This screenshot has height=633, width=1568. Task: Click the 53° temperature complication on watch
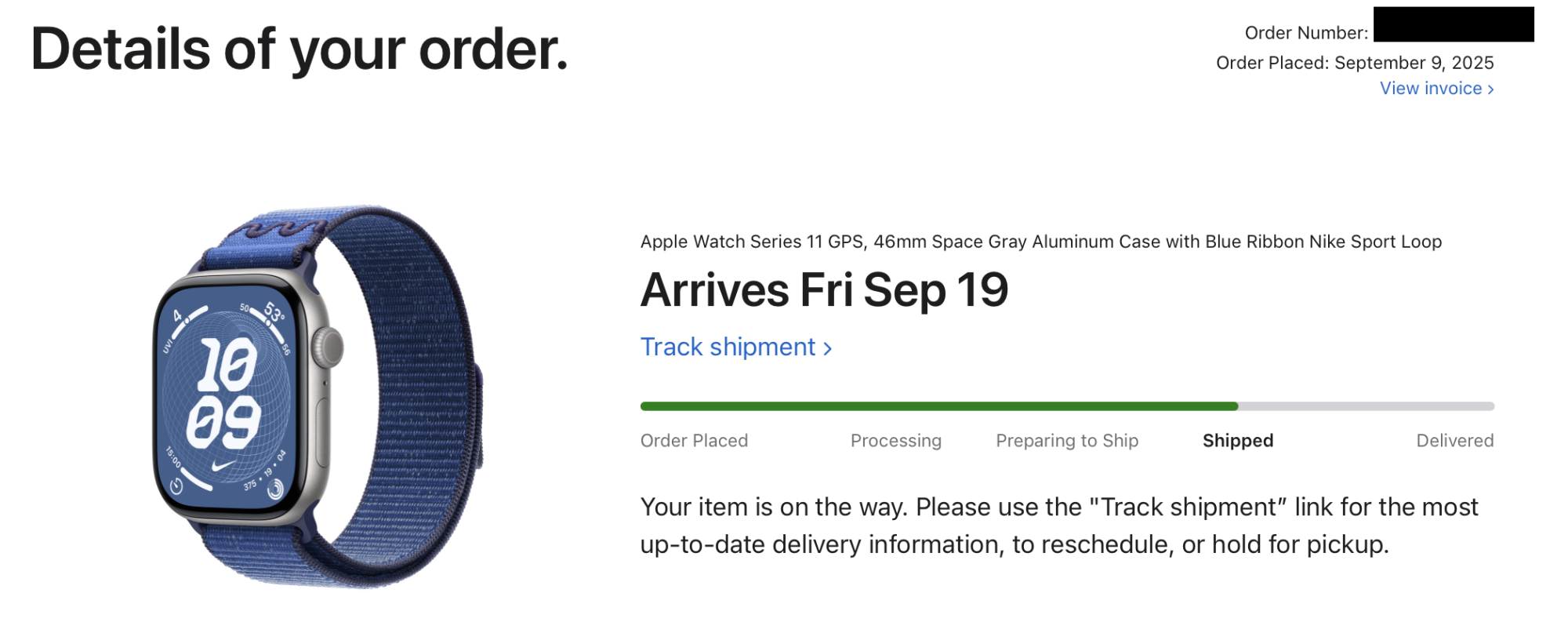274,312
